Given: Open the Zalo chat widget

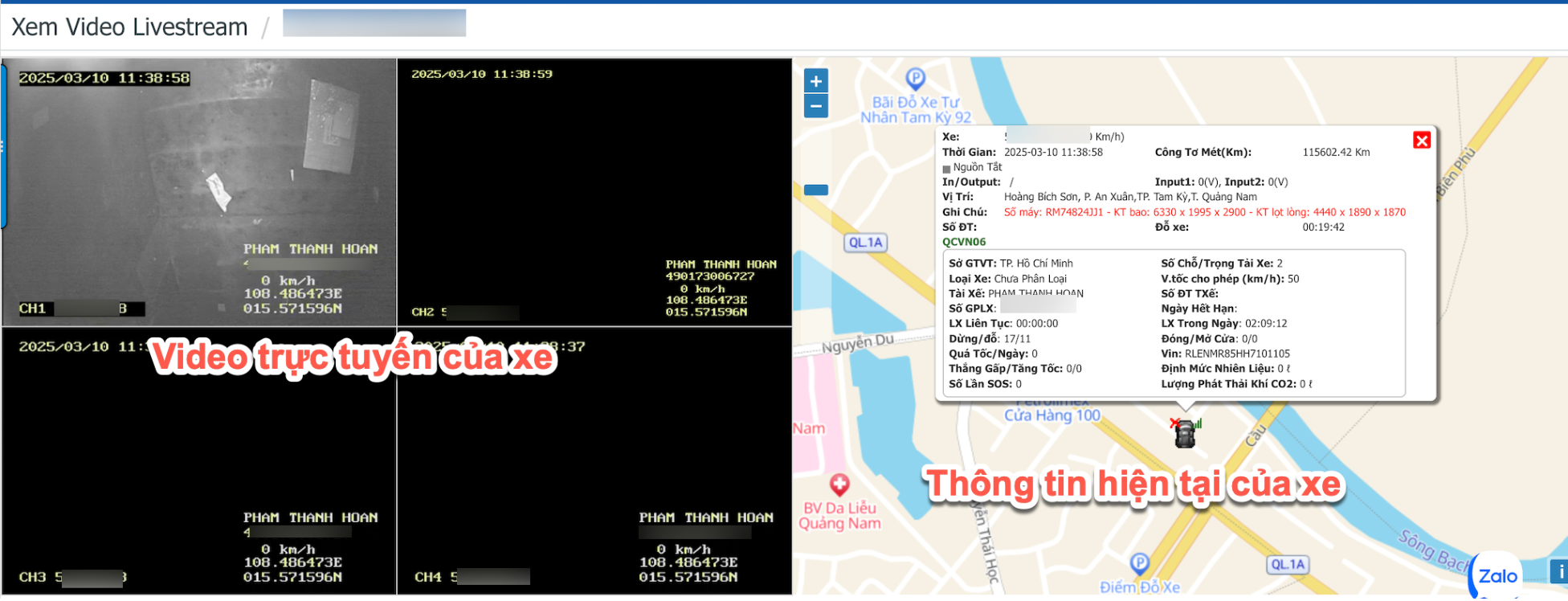Looking at the screenshot, I should point(1497,576).
